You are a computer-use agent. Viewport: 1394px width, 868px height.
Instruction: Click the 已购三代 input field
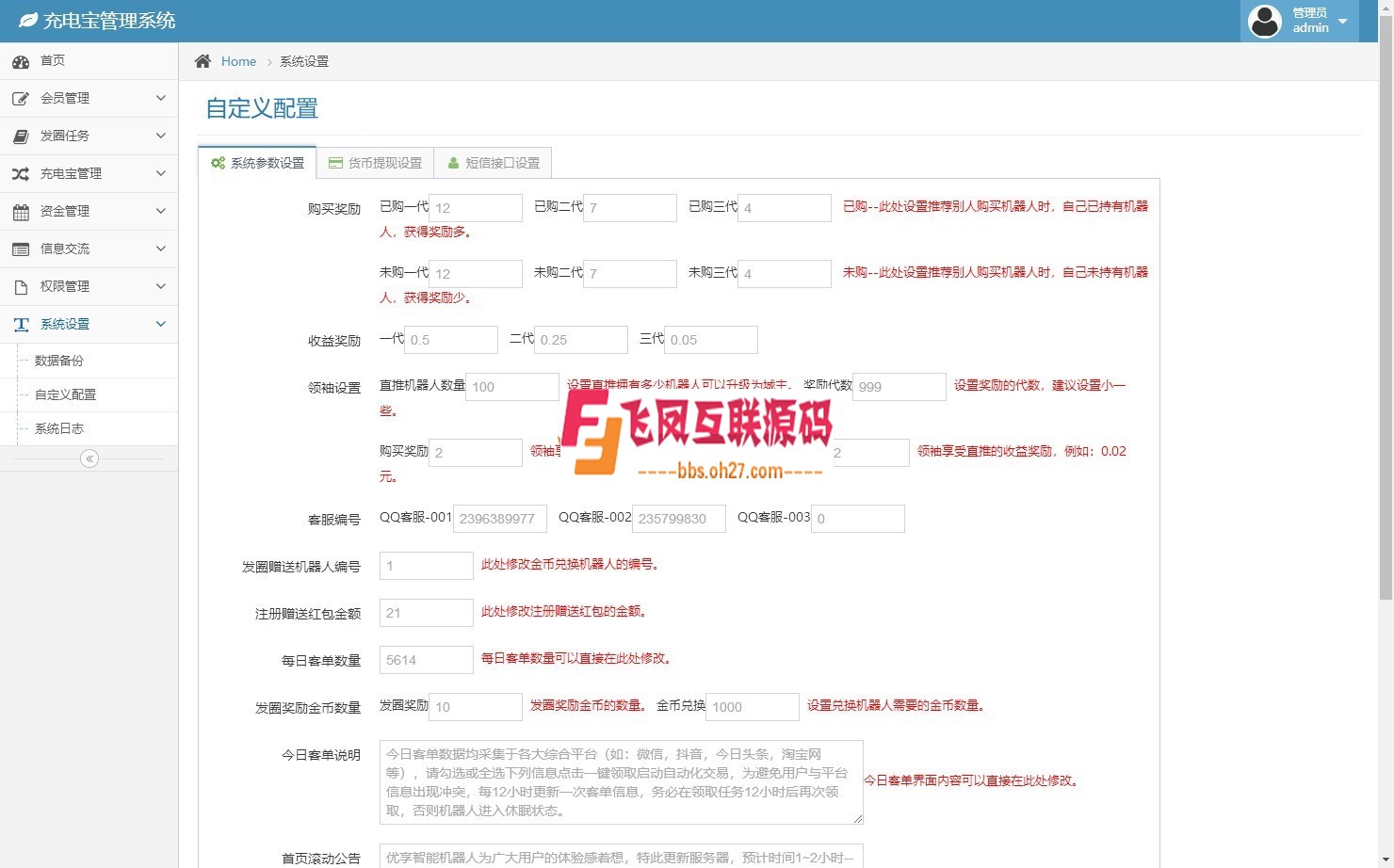coord(785,208)
